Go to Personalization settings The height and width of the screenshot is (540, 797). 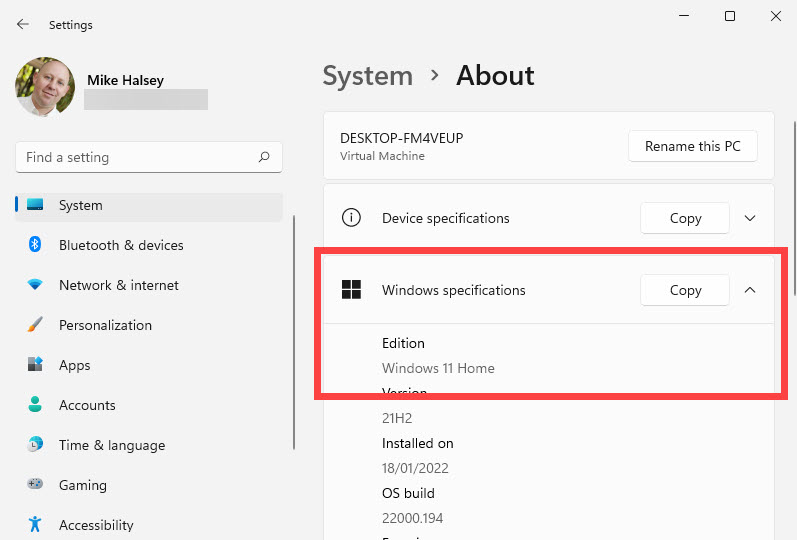pyautogui.click(x=148, y=325)
